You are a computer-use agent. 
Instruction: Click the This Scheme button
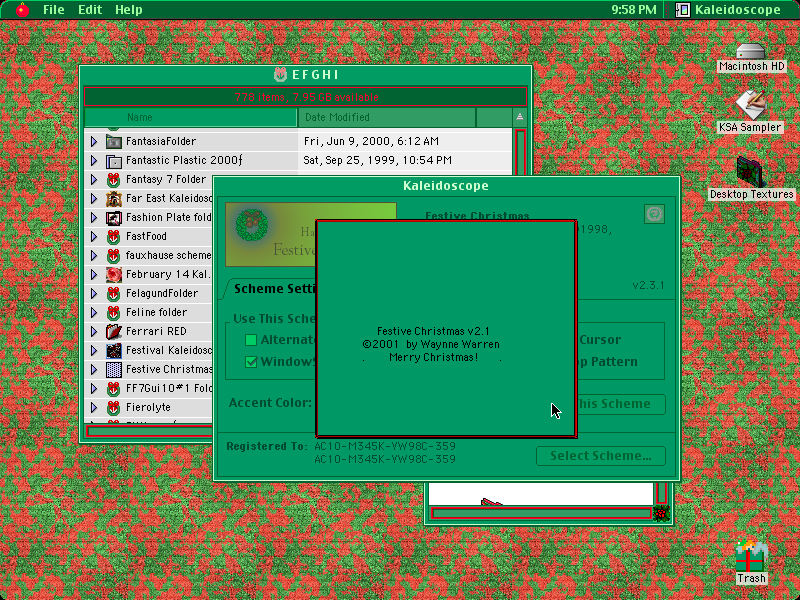pos(621,404)
